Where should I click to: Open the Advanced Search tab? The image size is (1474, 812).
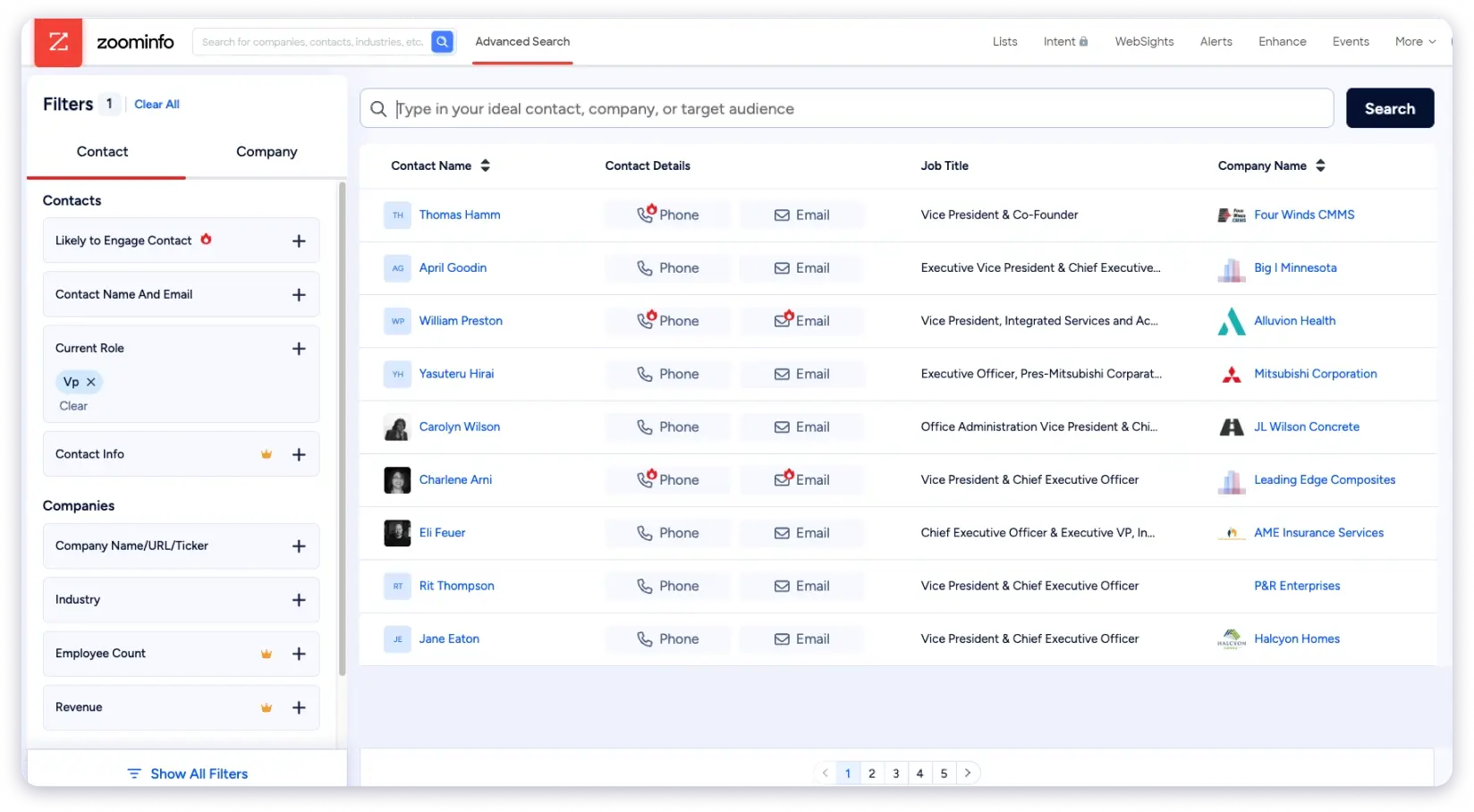point(522,42)
